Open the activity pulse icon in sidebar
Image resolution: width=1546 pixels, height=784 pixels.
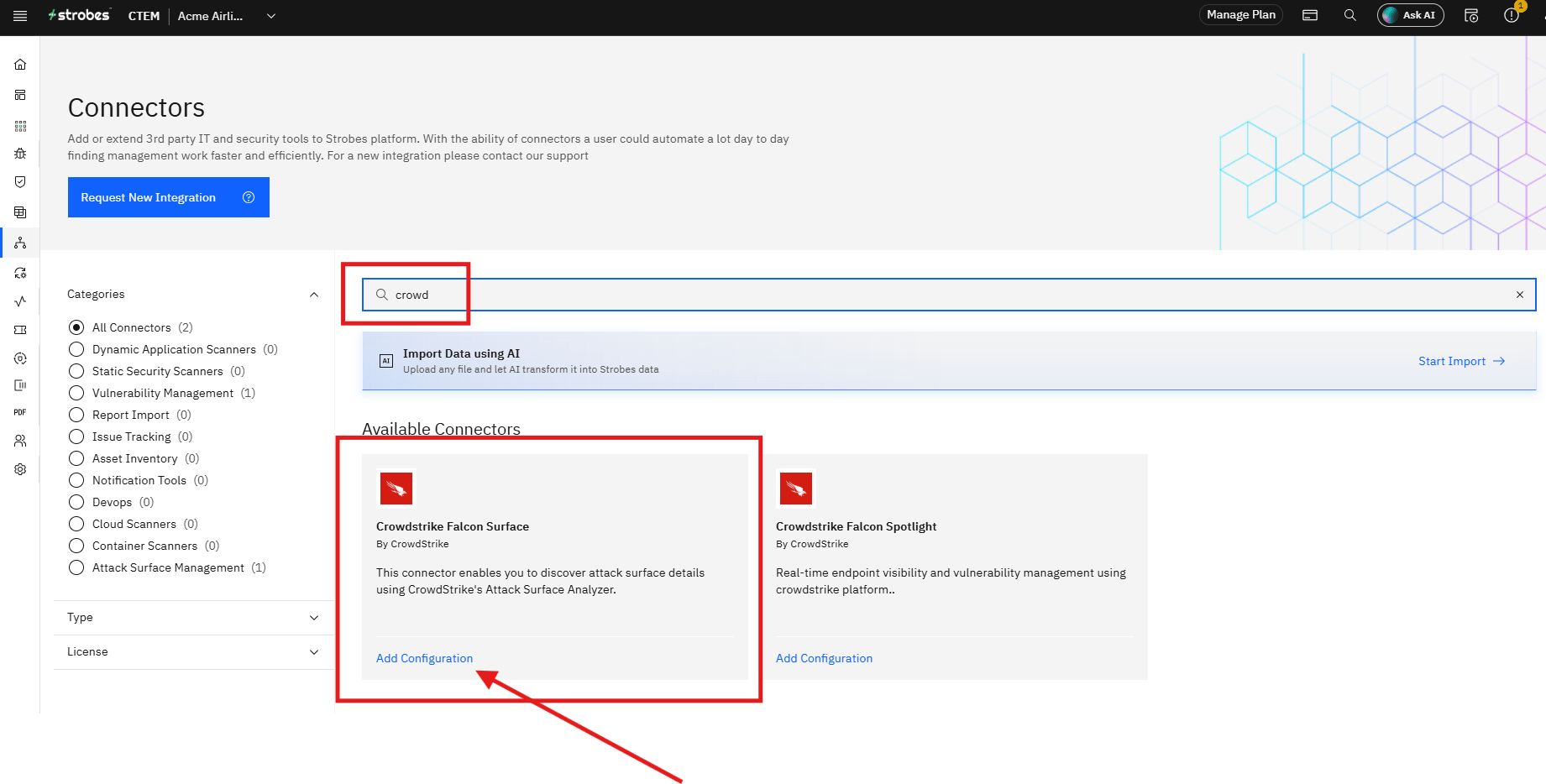click(20, 301)
